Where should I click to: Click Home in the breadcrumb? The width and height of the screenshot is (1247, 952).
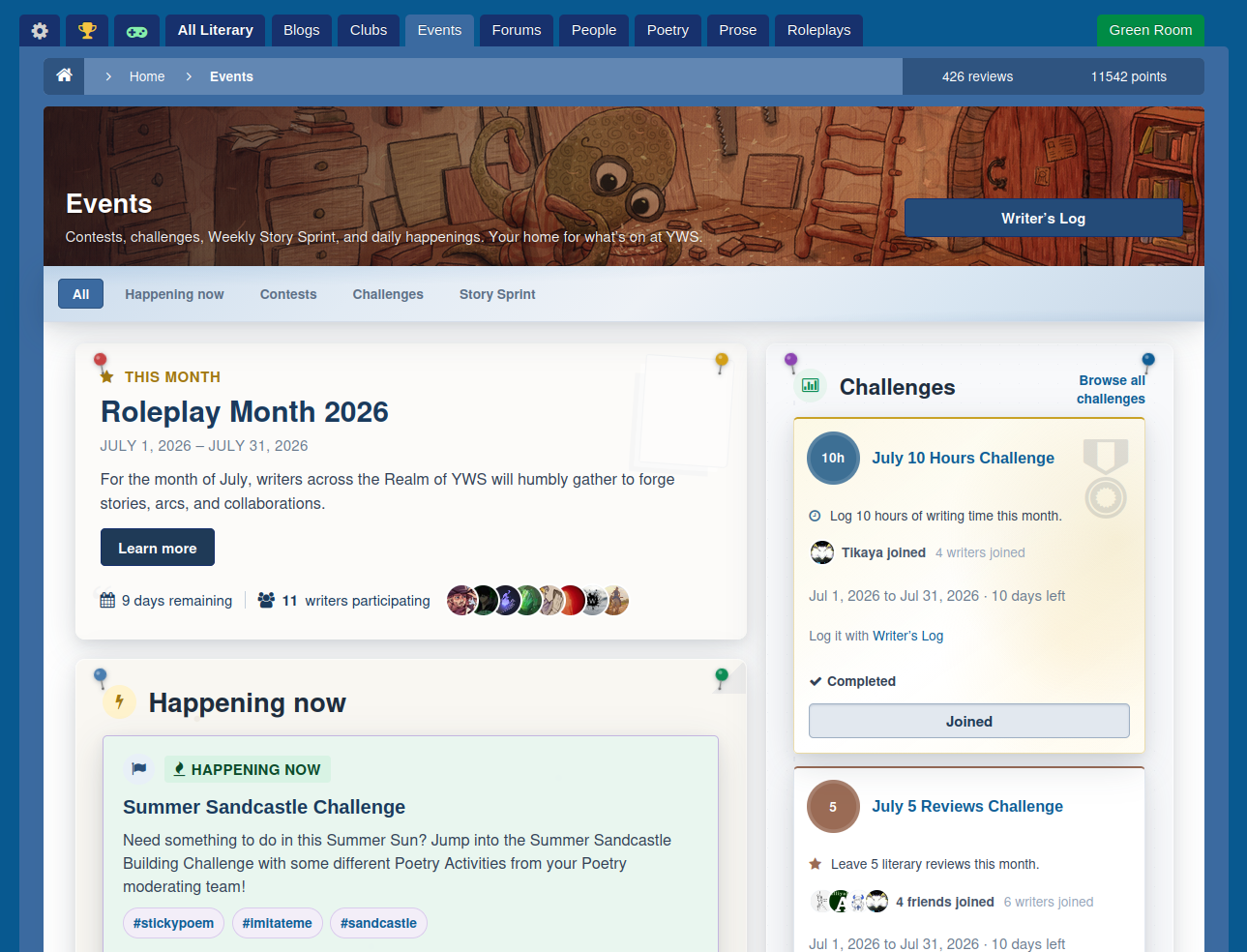[147, 76]
